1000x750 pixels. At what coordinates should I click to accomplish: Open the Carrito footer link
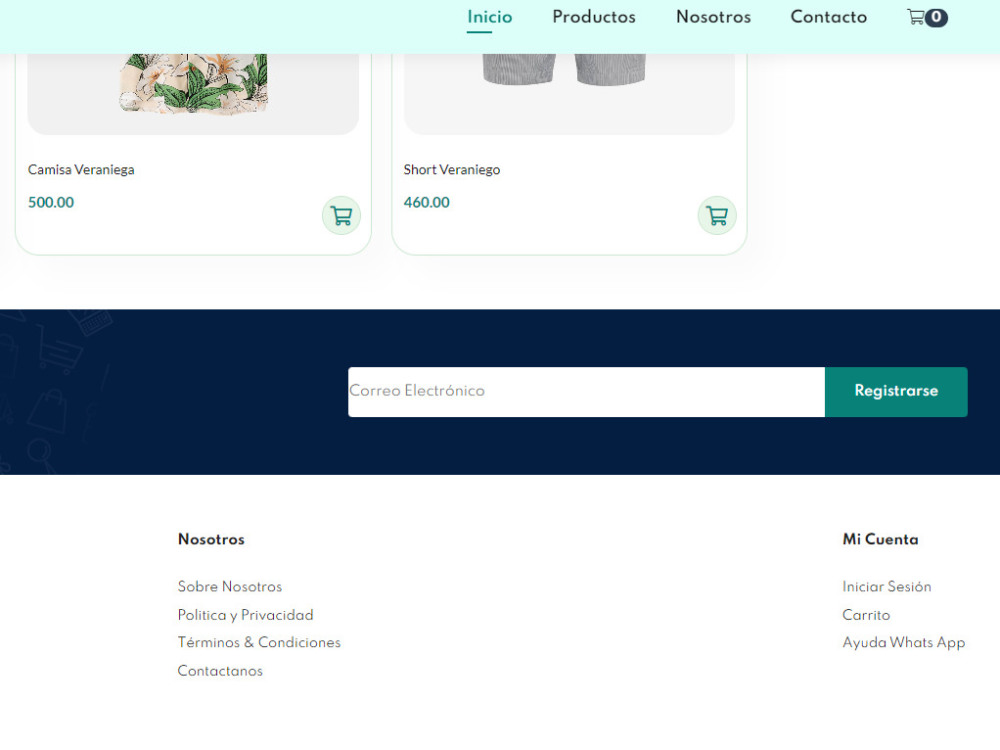[x=866, y=615]
